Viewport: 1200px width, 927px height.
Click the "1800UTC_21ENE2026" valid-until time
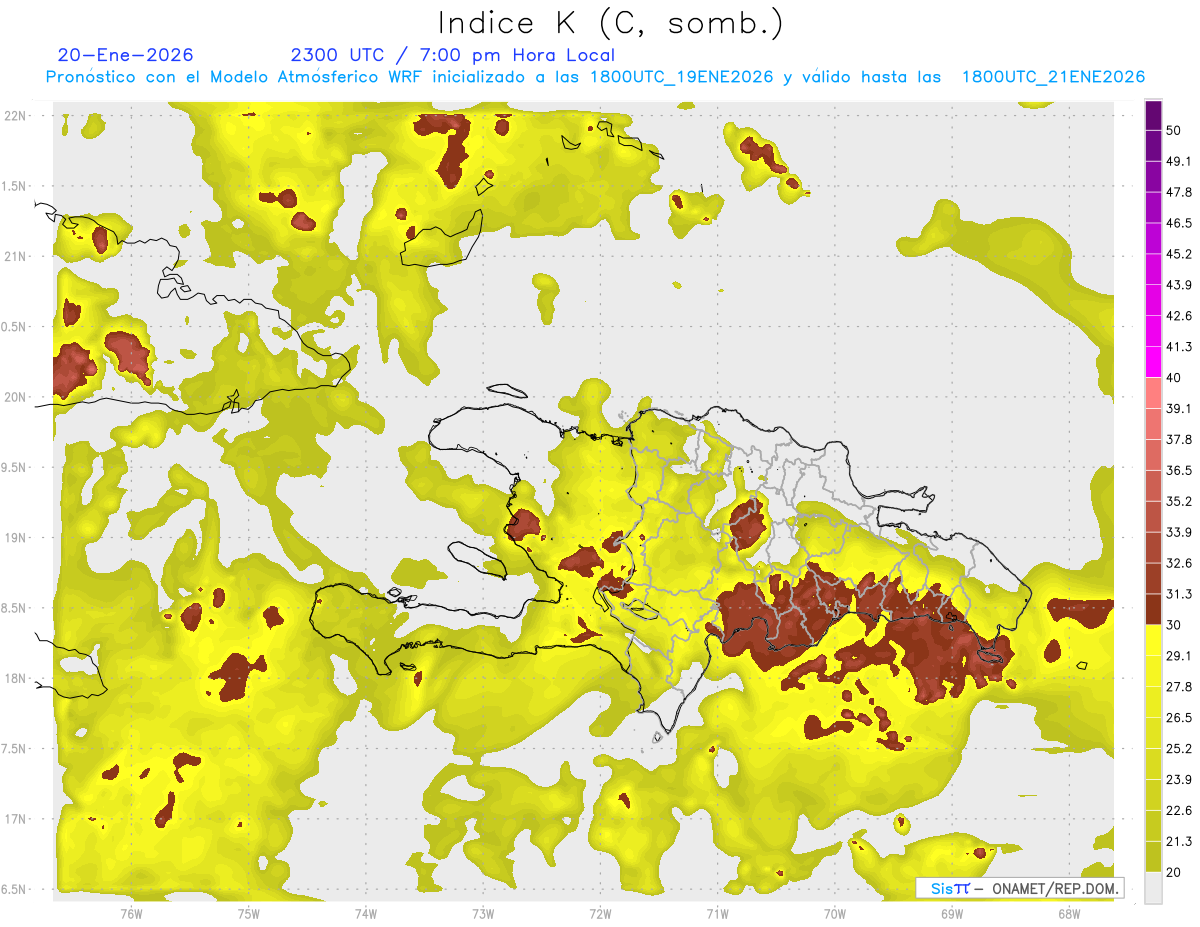[x=1053, y=77]
